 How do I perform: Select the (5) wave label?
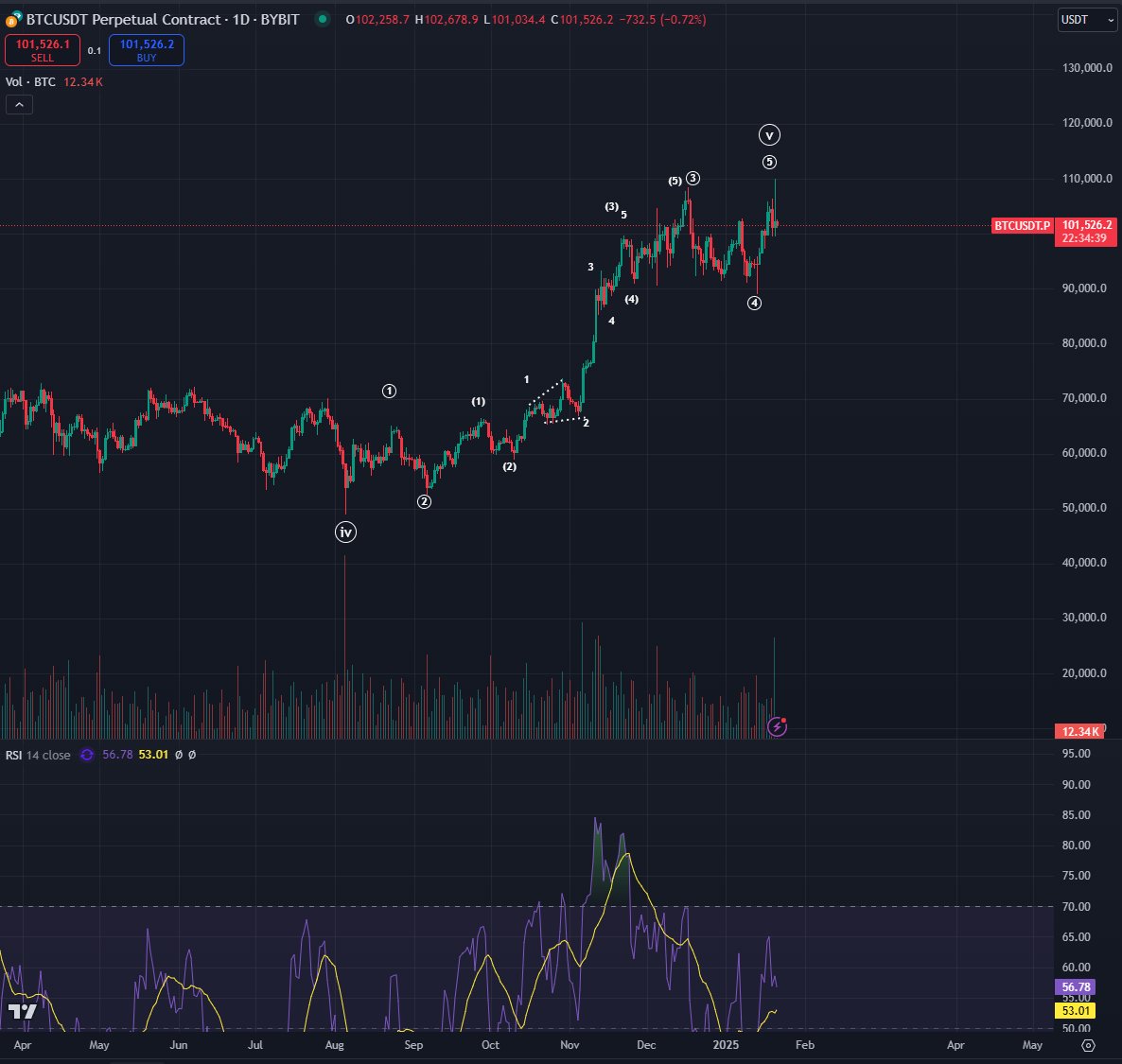(675, 181)
